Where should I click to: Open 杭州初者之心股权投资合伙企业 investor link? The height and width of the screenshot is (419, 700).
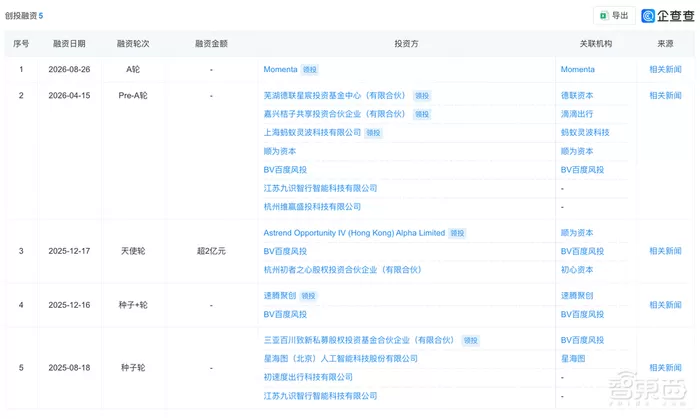[342, 270]
